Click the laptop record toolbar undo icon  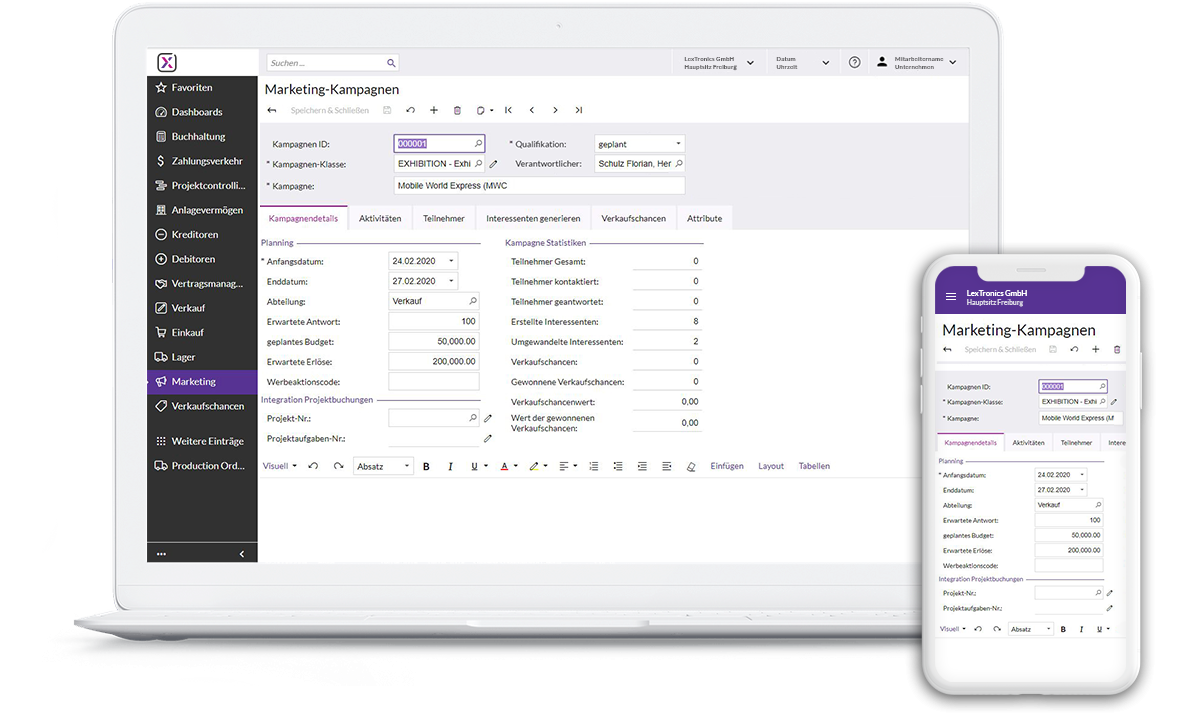[410, 110]
